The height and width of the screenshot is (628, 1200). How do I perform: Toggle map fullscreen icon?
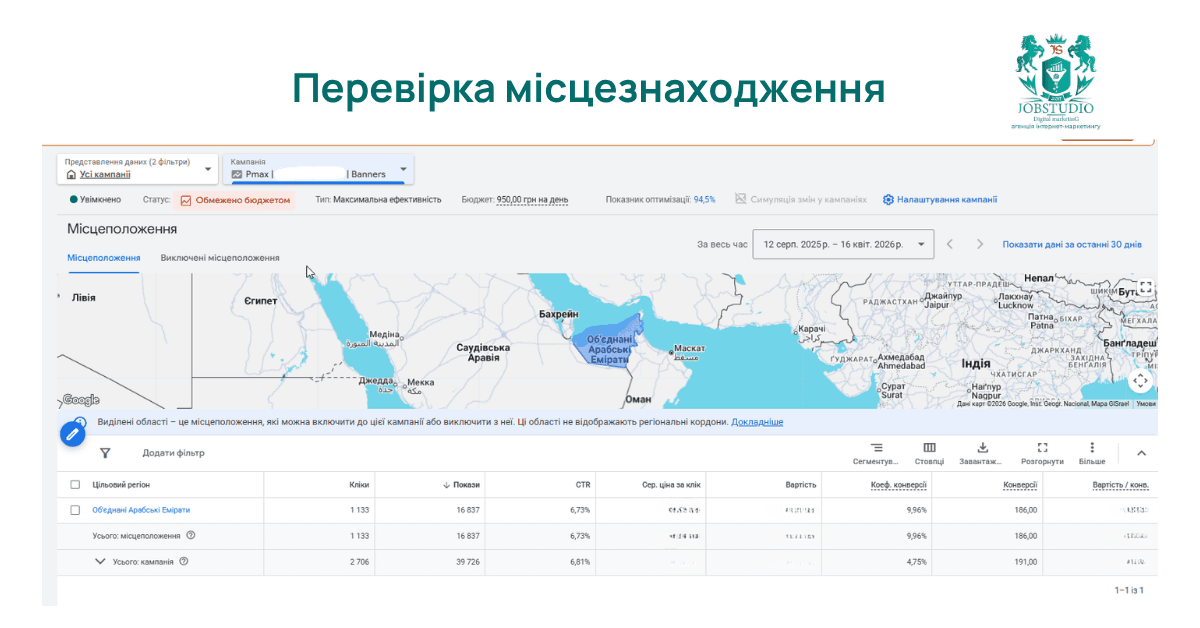1146,287
